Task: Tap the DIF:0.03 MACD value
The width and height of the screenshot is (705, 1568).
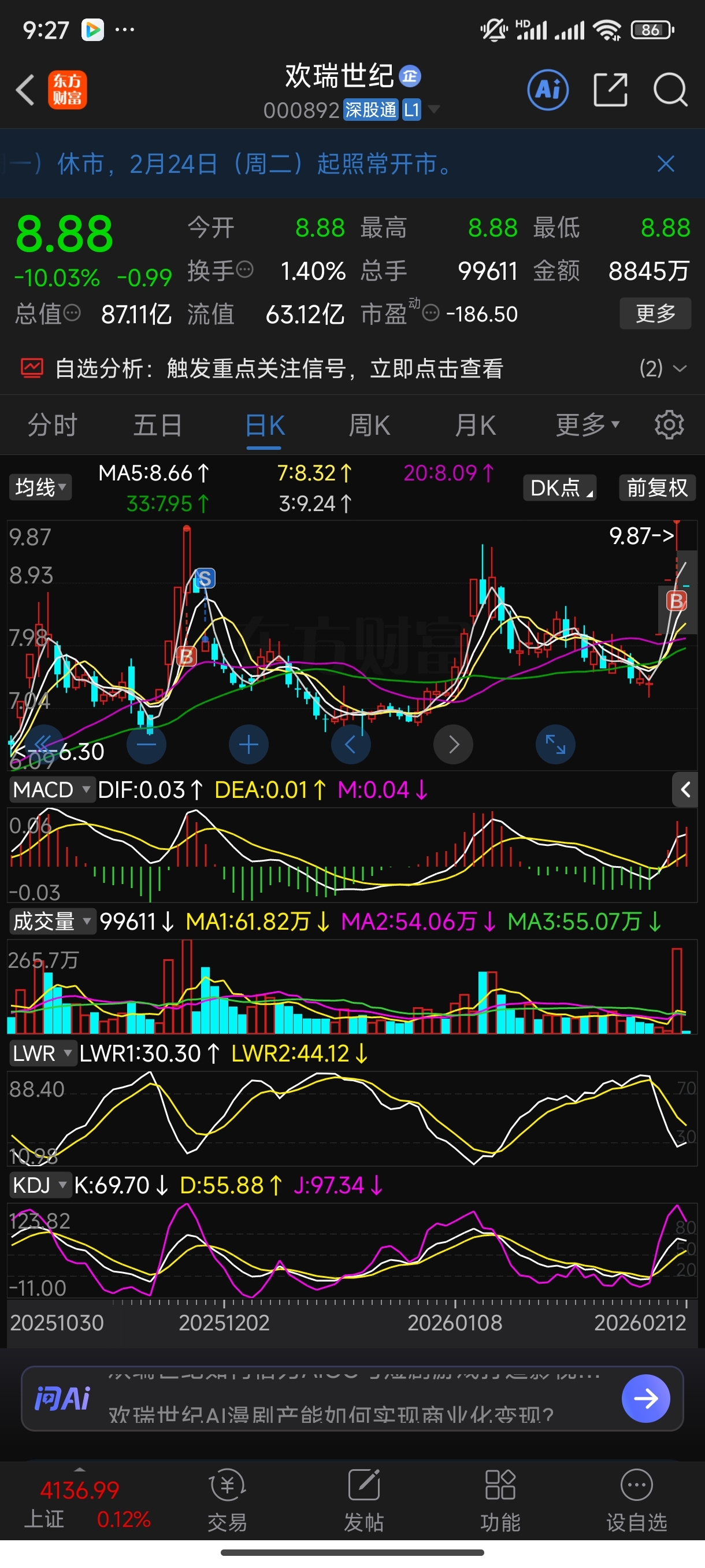Action: pyautogui.click(x=150, y=789)
